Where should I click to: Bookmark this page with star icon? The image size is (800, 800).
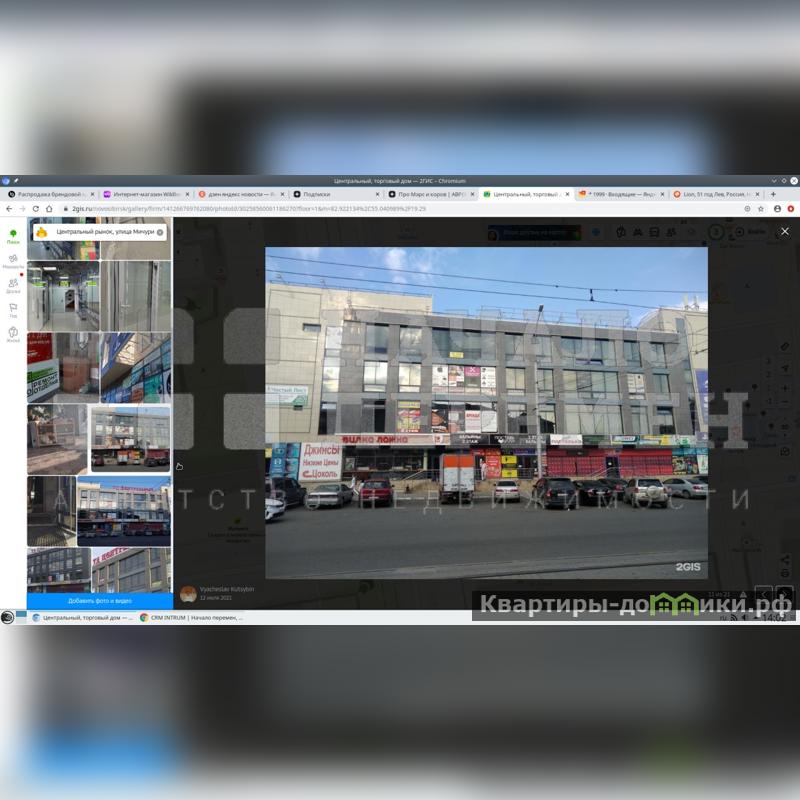coord(761,208)
